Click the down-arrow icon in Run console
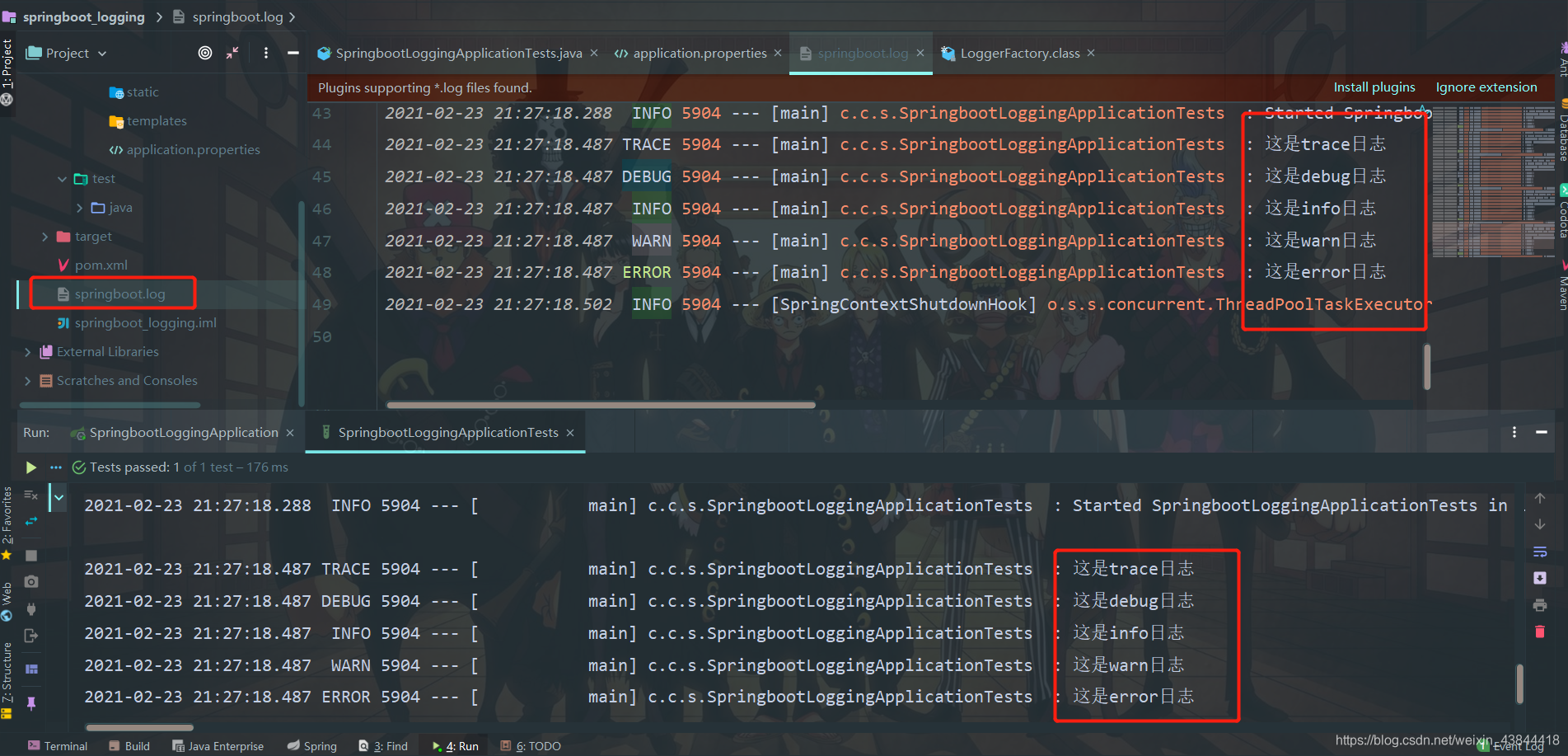 pos(1539,524)
